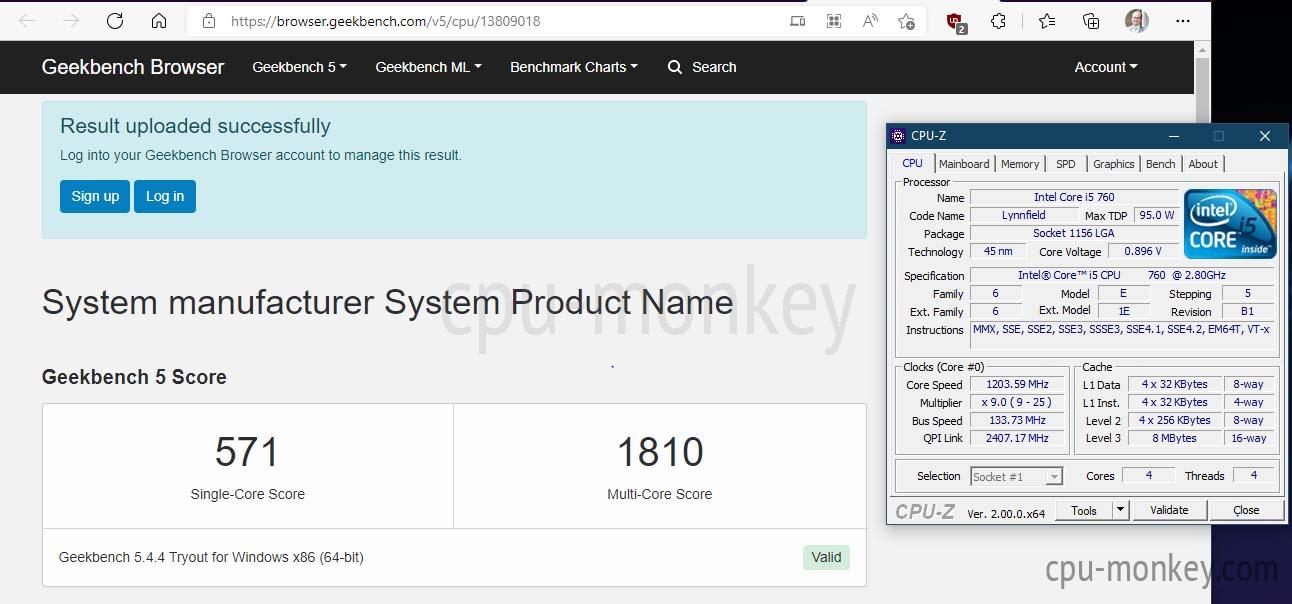Open the QR code icon in address bar
Image resolution: width=1292 pixels, height=604 pixels.
(x=834, y=21)
